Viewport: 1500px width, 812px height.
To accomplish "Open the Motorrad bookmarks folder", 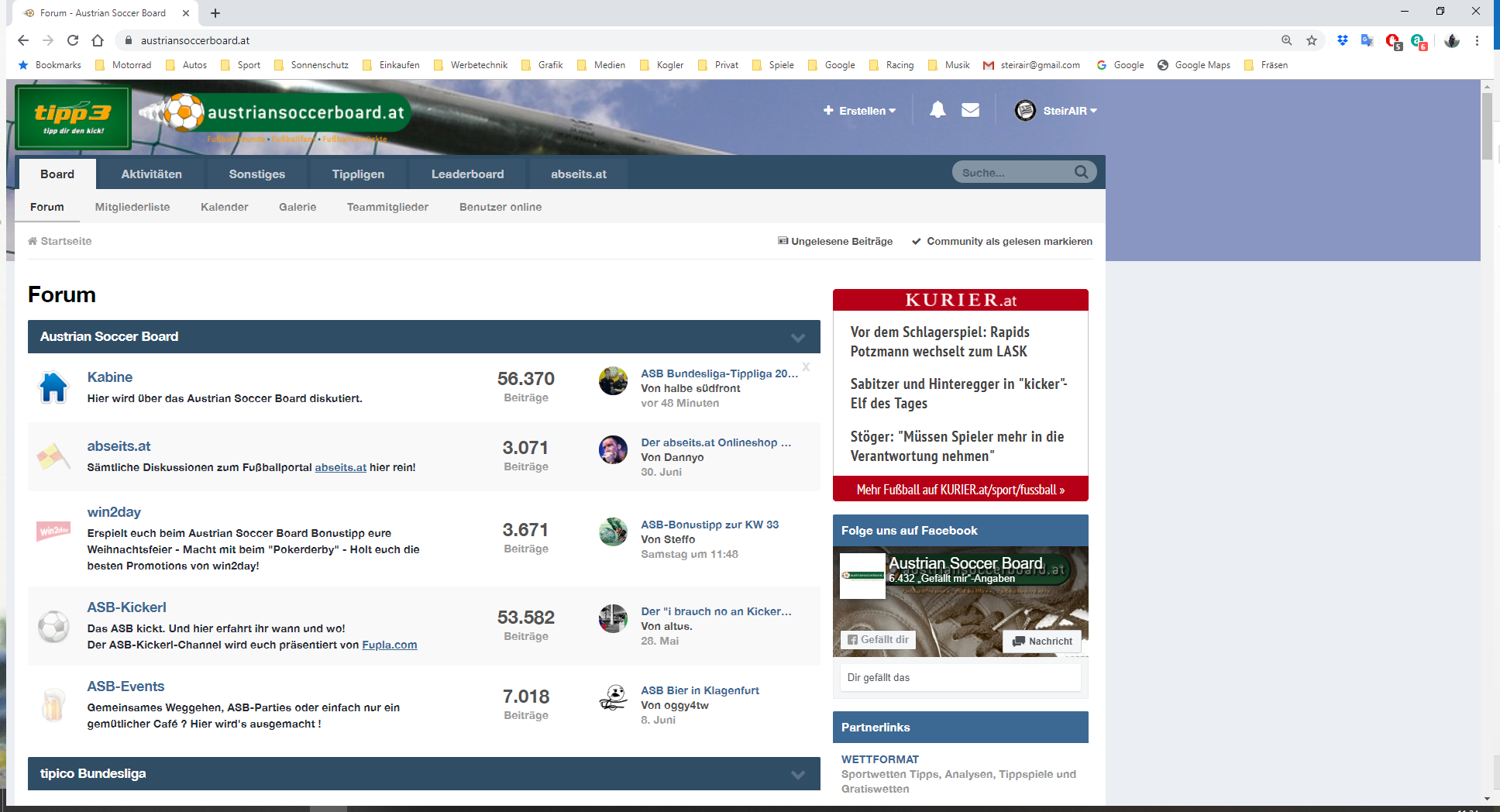I will click(123, 65).
